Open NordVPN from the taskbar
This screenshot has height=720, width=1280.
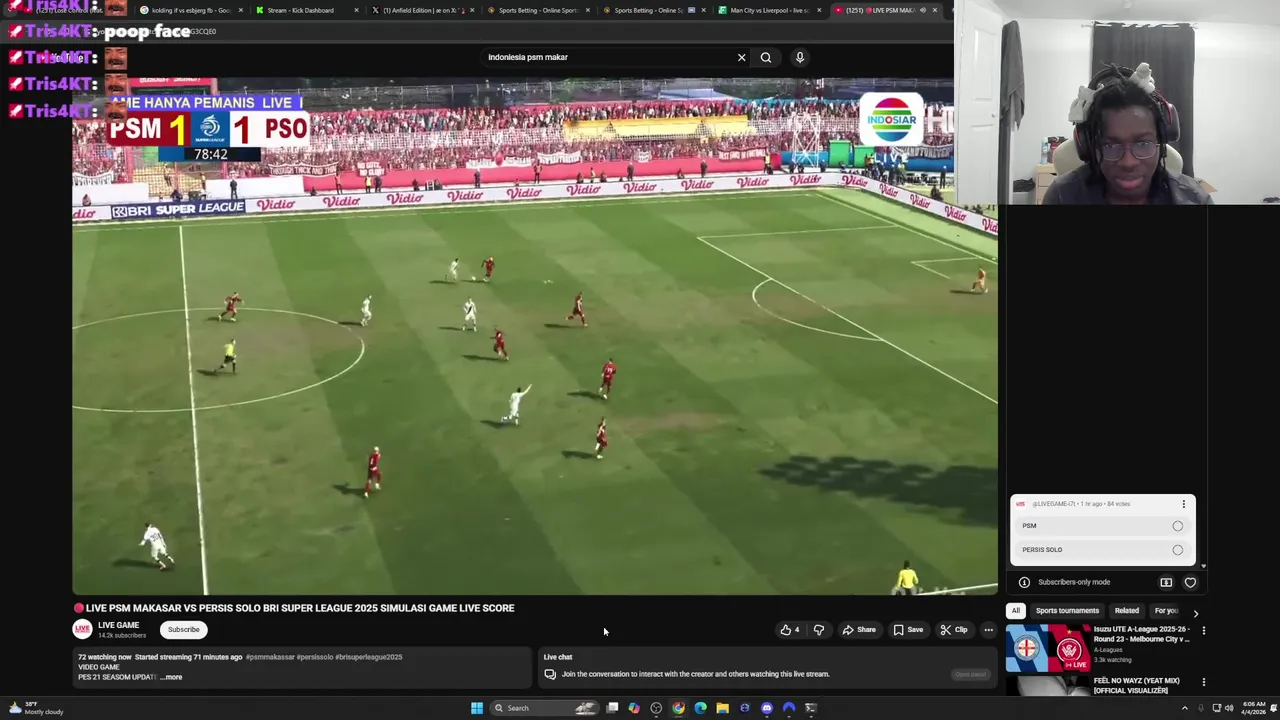point(789,708)
